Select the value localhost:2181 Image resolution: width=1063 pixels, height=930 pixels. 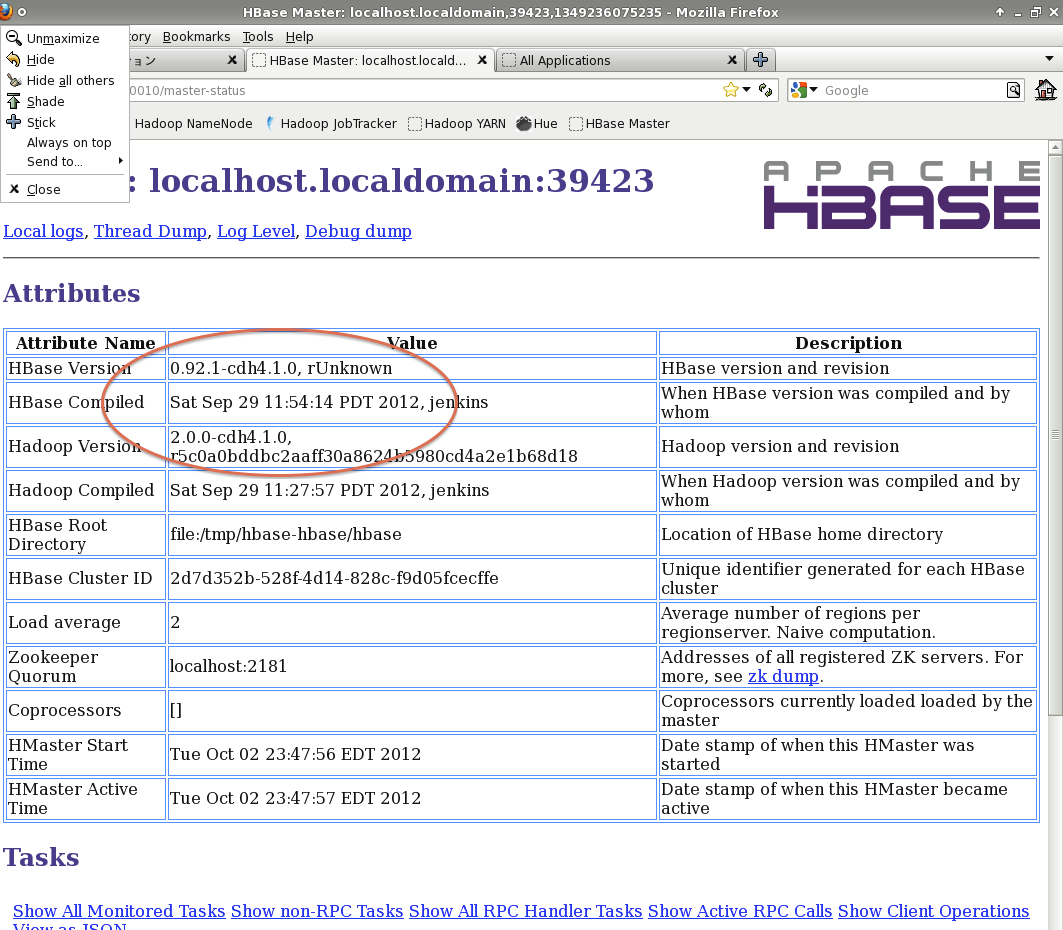(228, 666)
